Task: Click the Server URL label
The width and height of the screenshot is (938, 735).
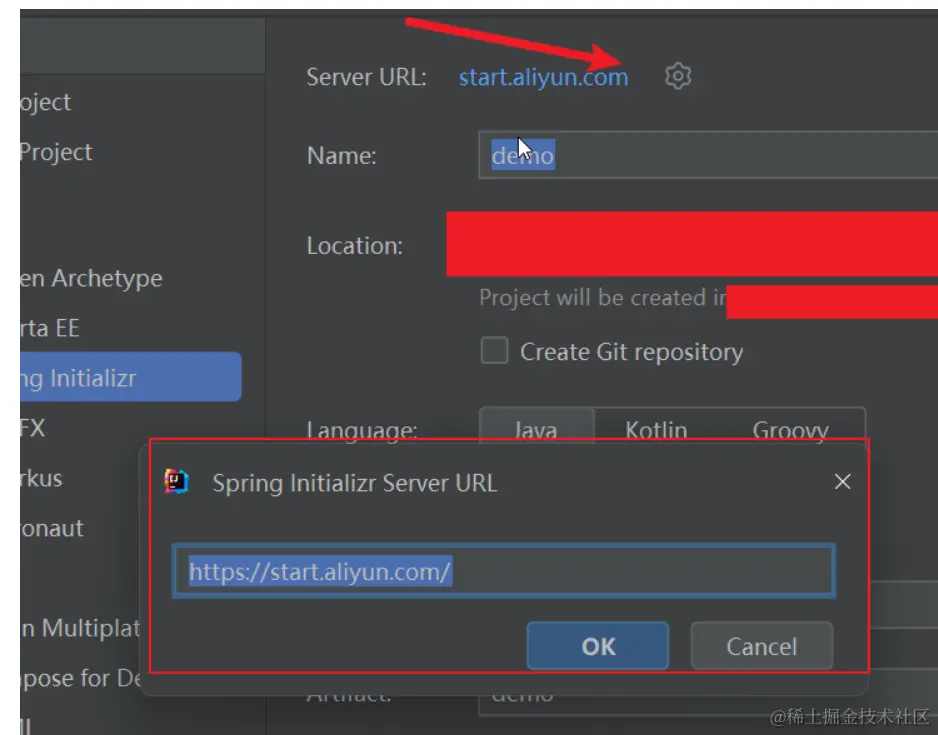Action: [x=367, y=77]
